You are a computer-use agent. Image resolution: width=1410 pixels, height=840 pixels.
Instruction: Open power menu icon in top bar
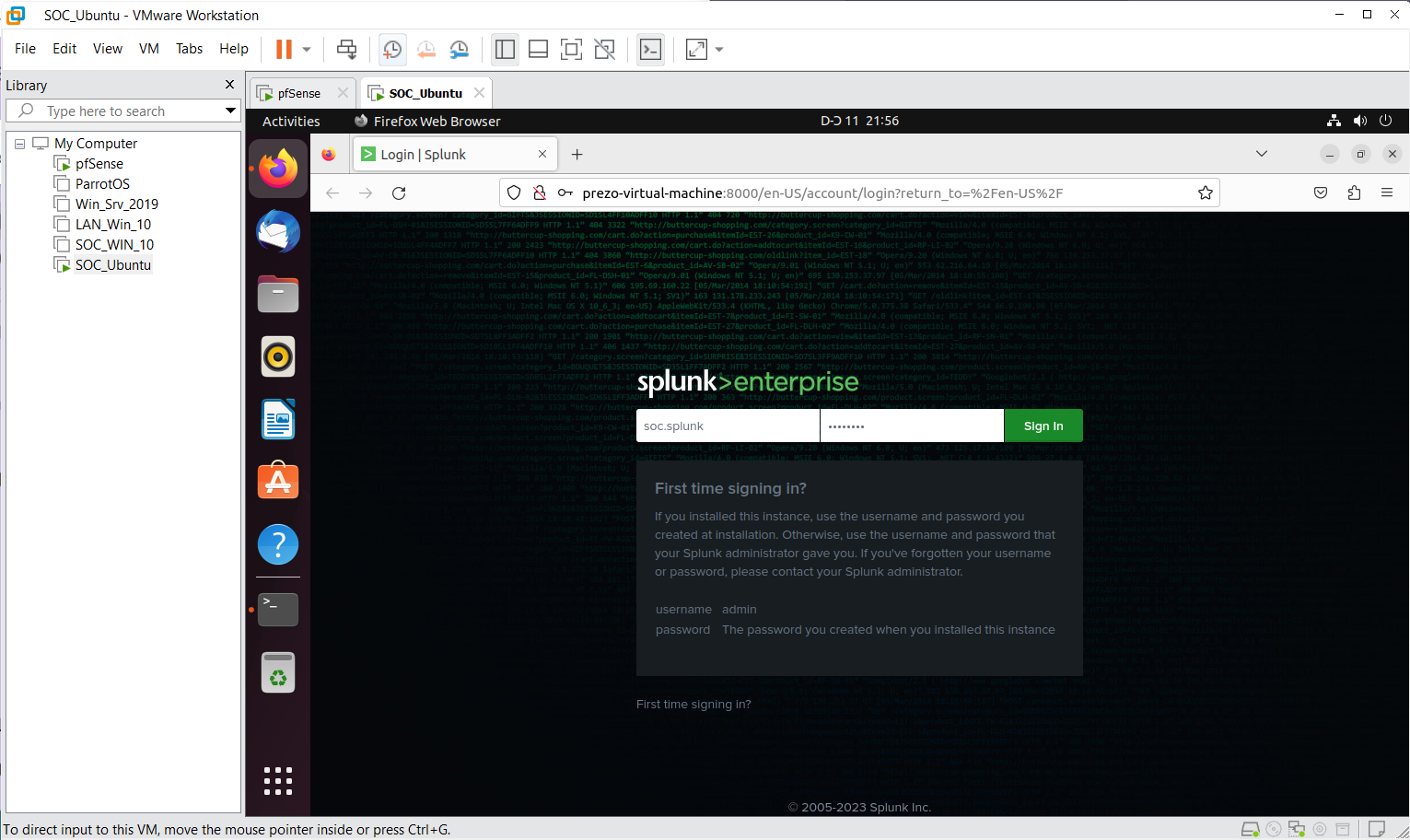(1385, 121)
